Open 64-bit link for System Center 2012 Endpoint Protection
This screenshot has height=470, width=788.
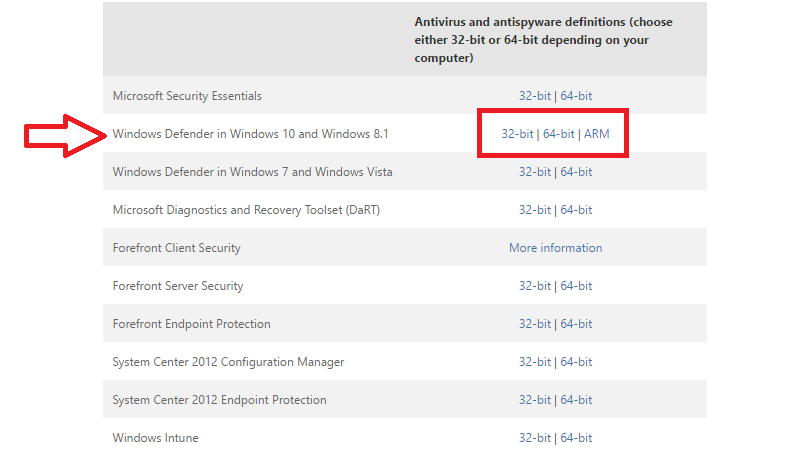(576, 400)
